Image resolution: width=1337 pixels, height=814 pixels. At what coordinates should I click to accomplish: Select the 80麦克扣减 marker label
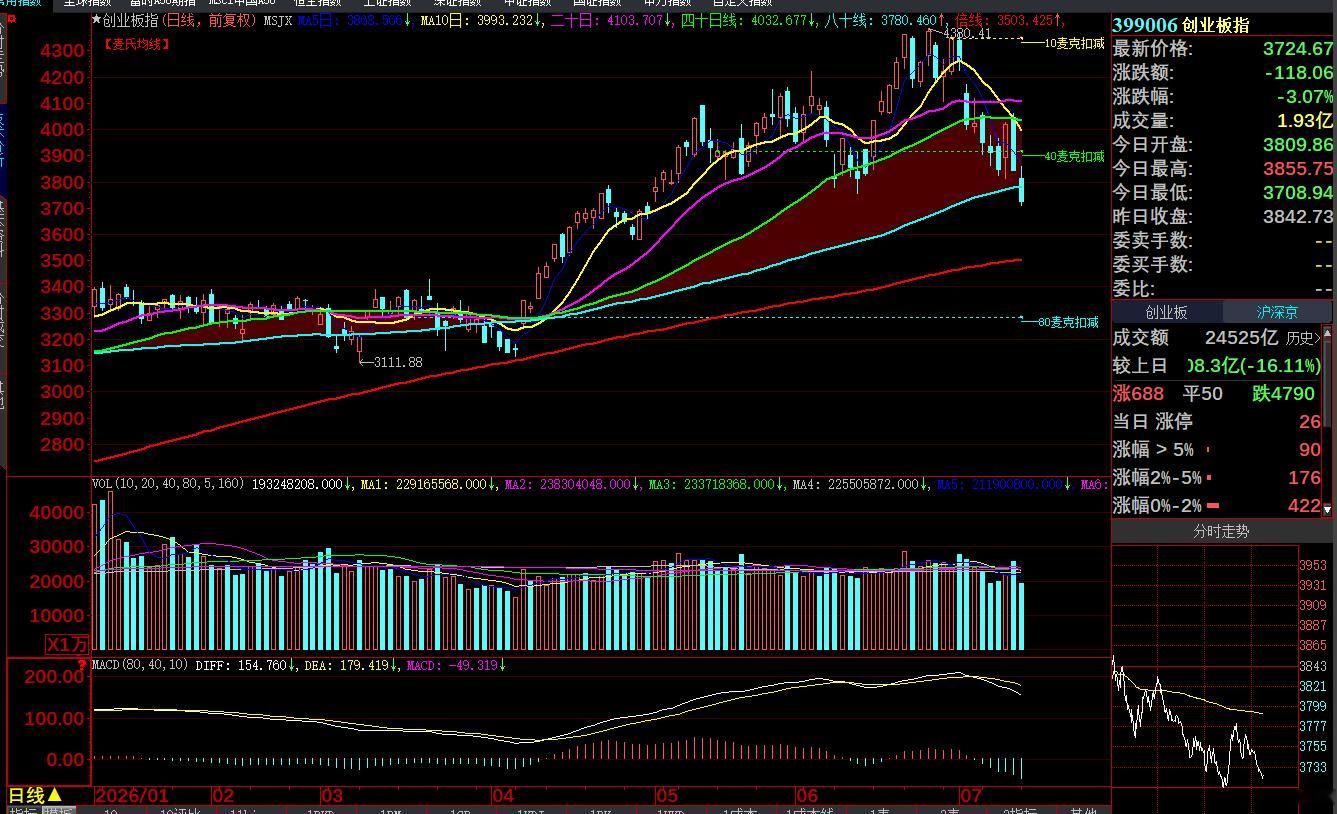1068,323
